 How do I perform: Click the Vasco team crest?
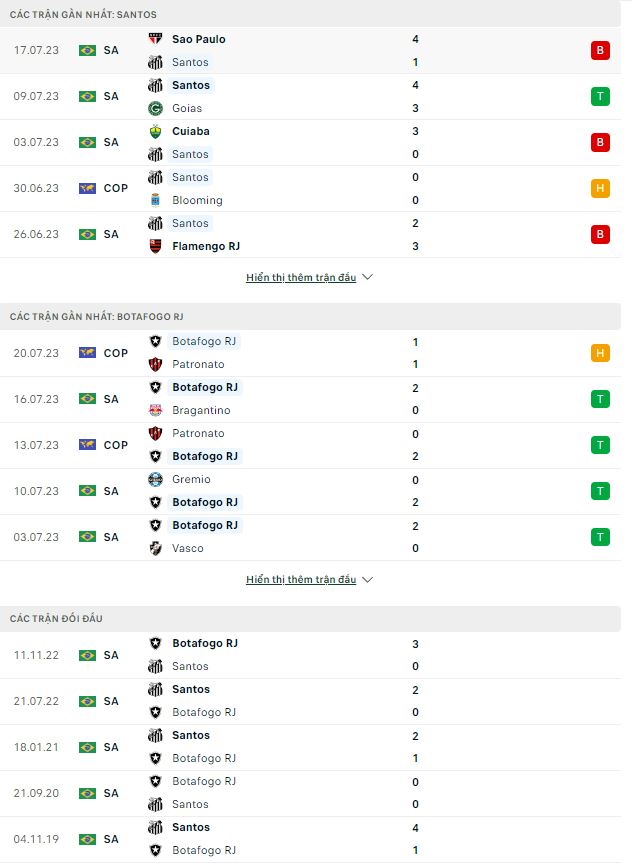[x=155, y=548]
